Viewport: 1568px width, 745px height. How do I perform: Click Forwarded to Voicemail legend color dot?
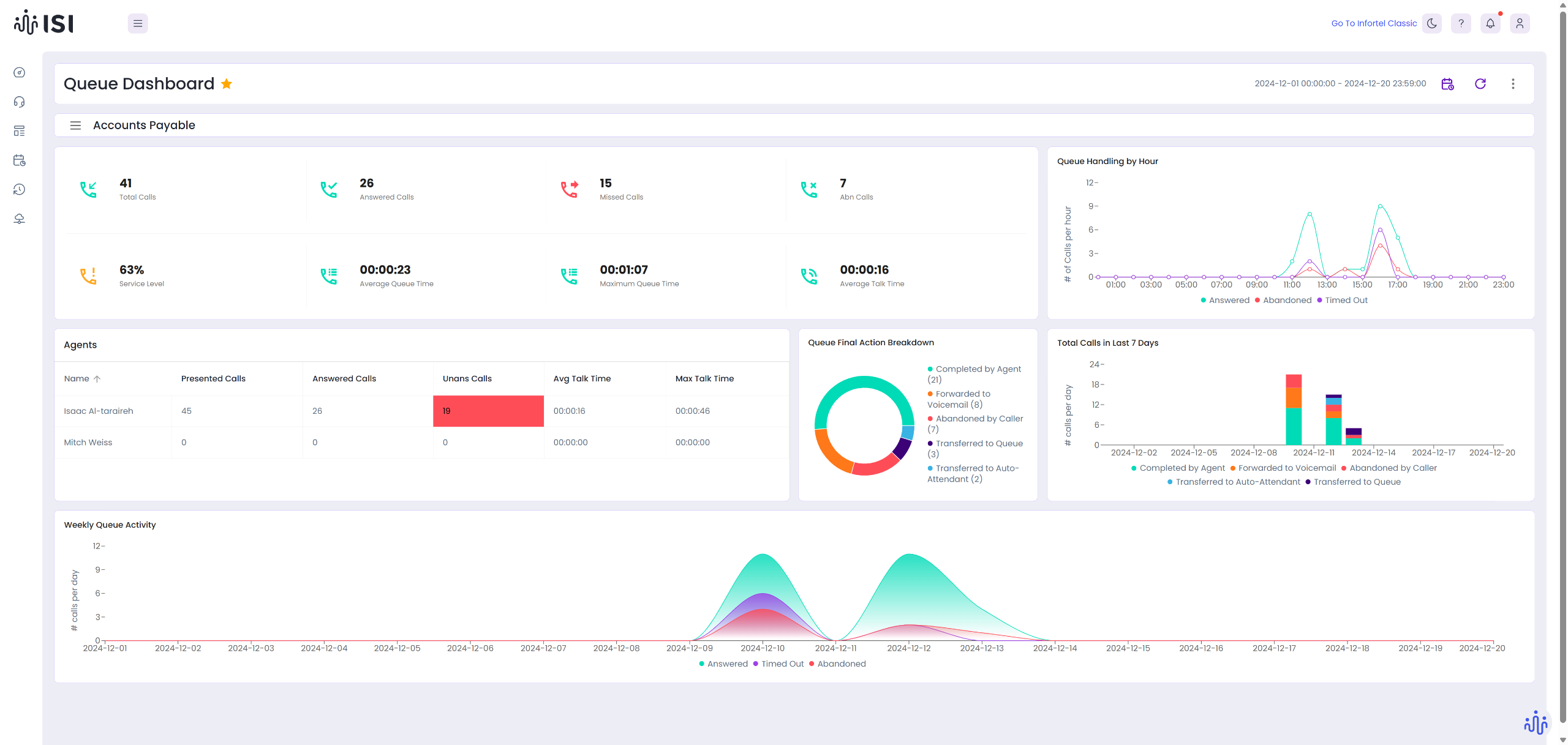[x=930, y=394]
